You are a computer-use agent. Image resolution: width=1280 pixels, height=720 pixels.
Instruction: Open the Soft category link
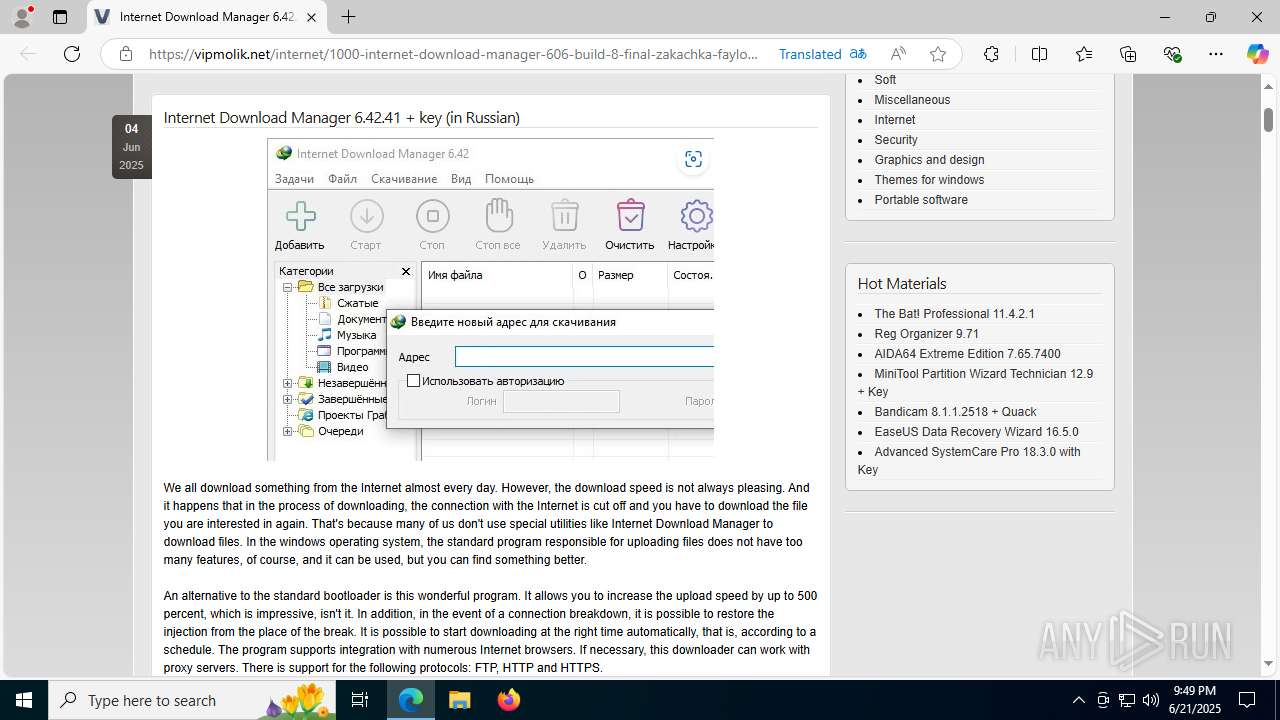coord(885,80)
